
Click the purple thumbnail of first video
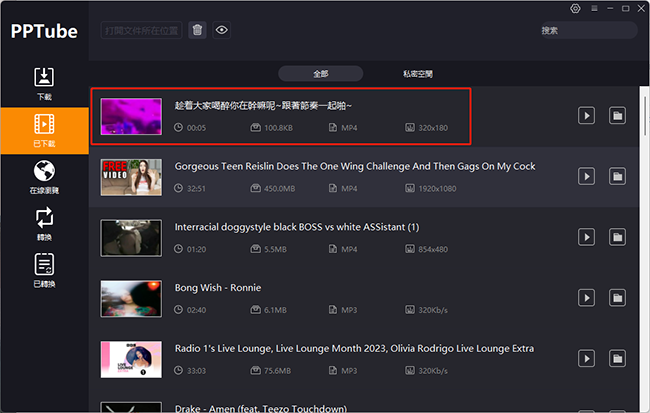coord(131,117)
